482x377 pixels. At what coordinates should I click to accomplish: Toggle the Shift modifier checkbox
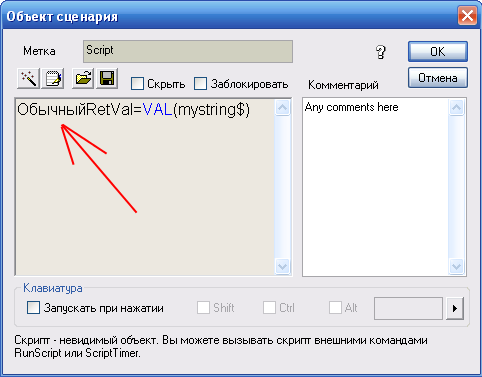point(203,308)
